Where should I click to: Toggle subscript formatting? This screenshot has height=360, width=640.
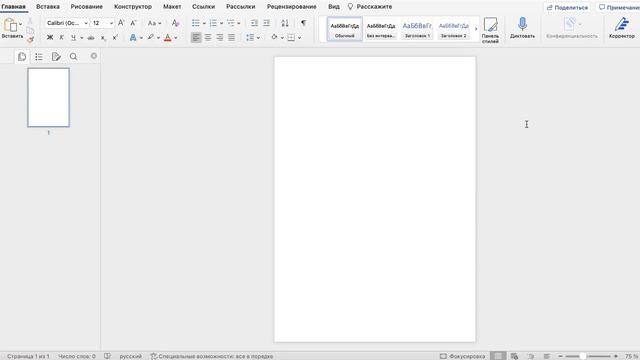tap(103, 38)
